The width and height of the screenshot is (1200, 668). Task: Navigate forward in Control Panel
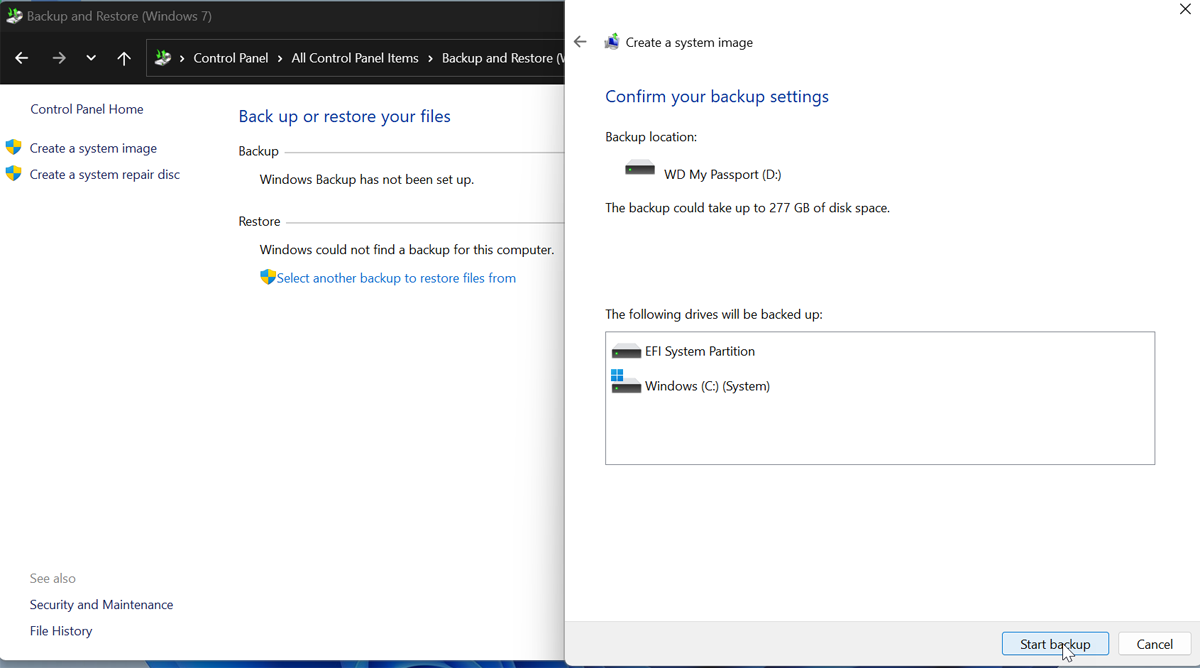pyautogui.click(x=58, y=58)
